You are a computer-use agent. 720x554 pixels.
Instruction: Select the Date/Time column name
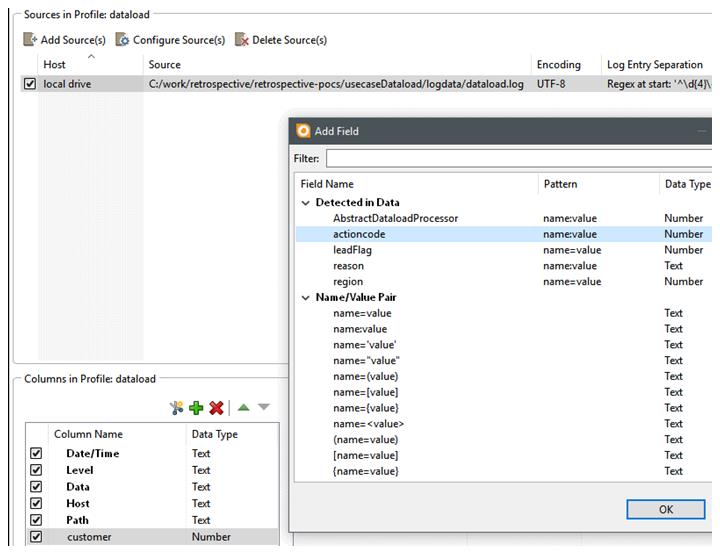[x=93, y=453]
